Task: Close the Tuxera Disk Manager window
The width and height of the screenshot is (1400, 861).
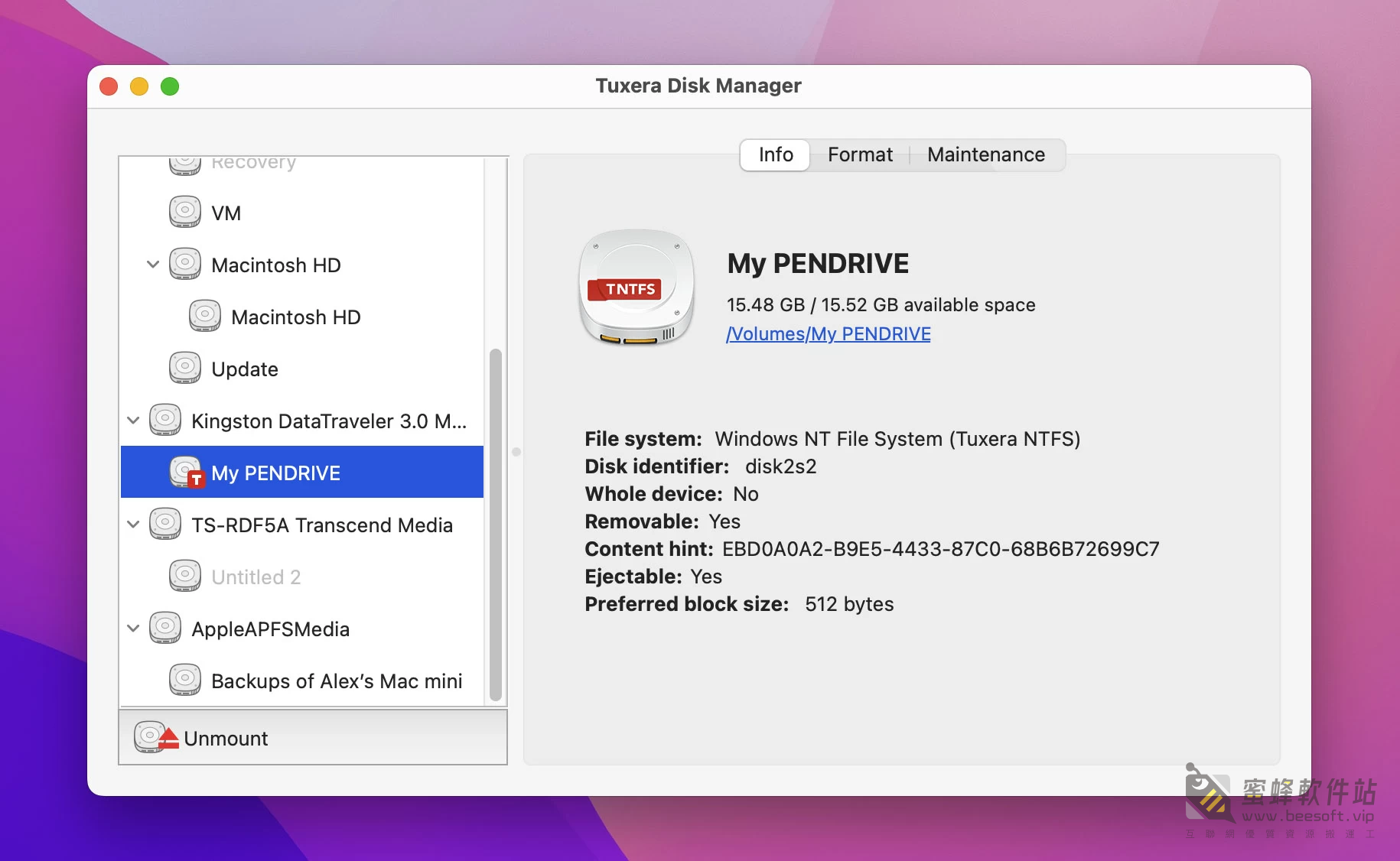Action: [x=109, y=86]
